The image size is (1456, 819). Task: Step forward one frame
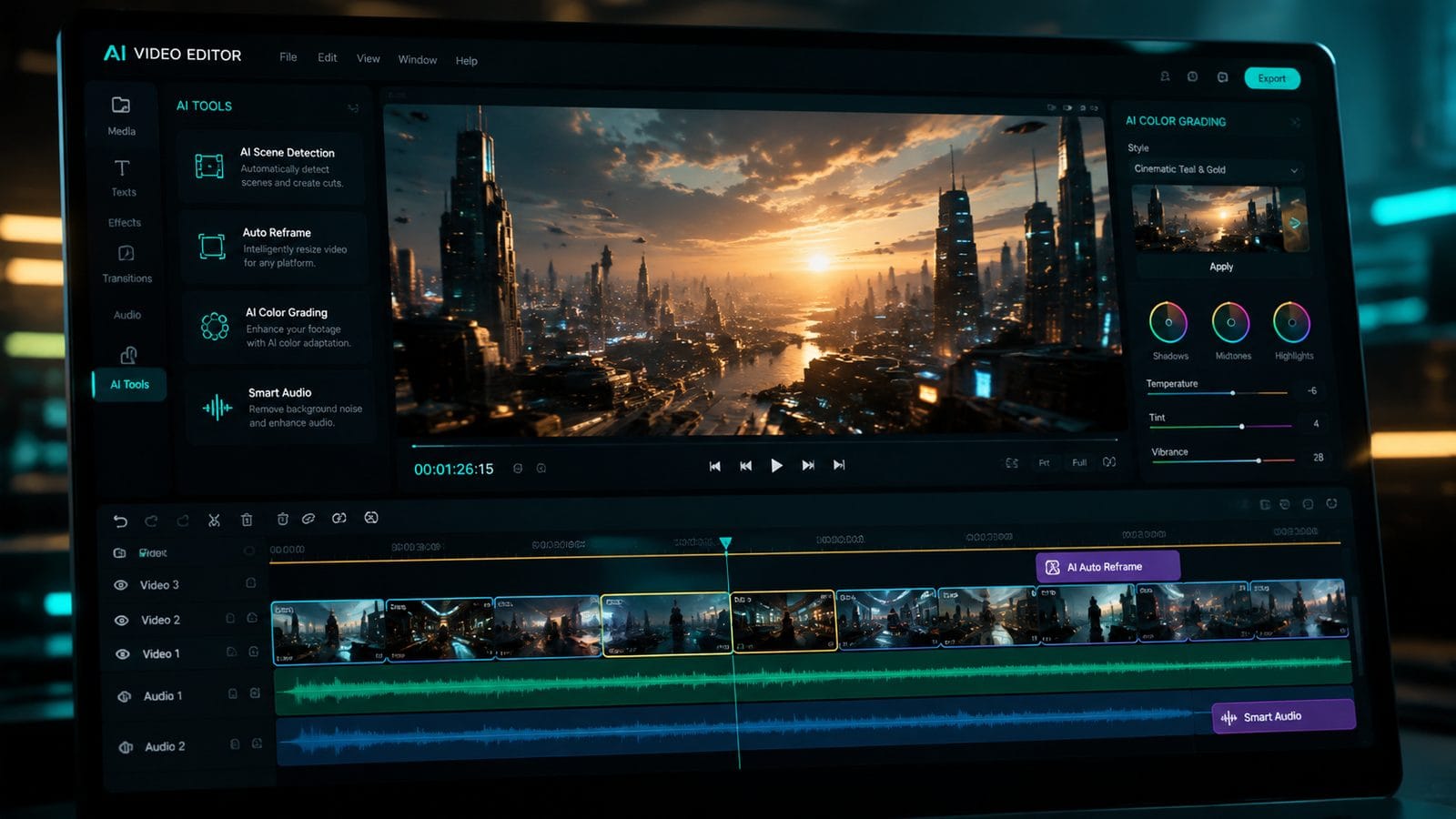tap(808, 465)
